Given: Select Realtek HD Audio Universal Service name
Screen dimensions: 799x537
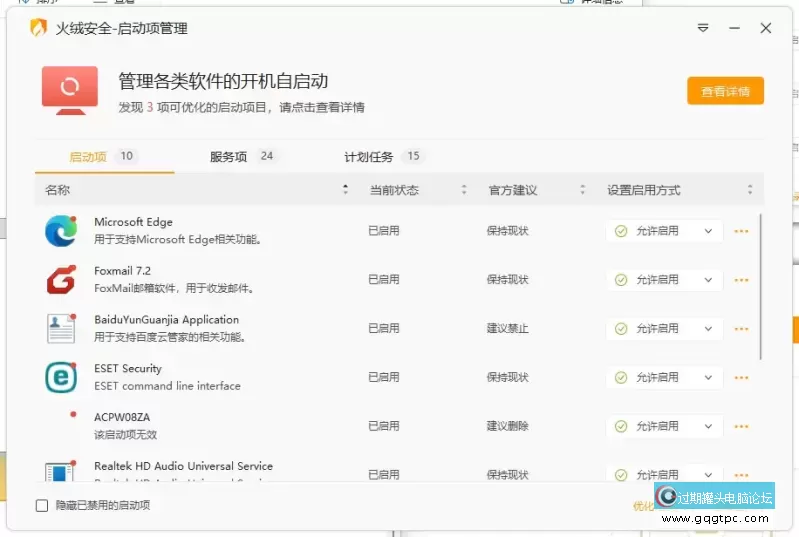Looking at the screenshot, I should [x=183, y=466].
